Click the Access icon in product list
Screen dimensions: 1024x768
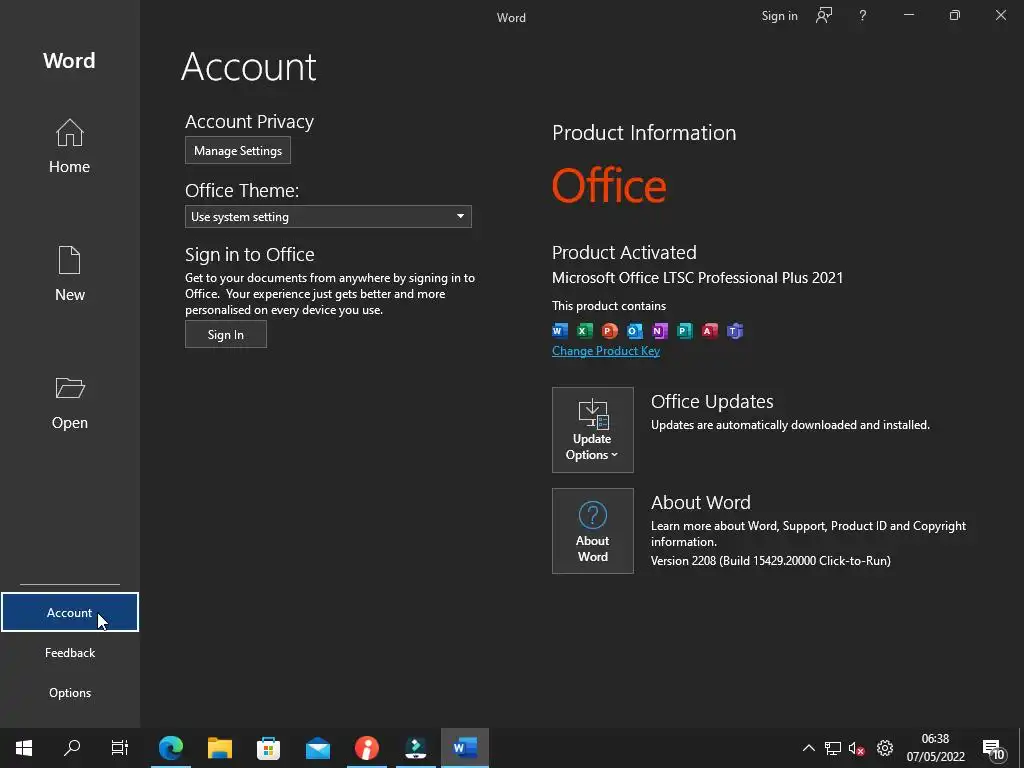tap(709, 330)
